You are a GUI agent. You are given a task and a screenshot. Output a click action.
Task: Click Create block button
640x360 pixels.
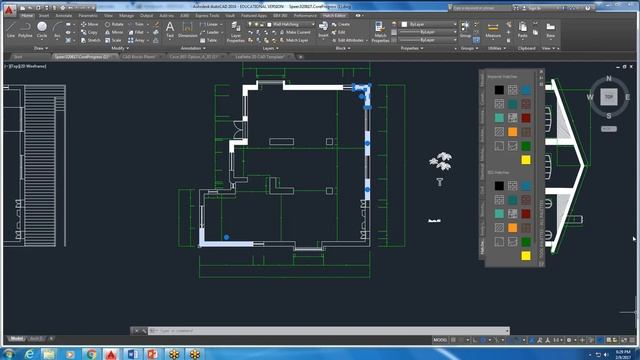340,24
